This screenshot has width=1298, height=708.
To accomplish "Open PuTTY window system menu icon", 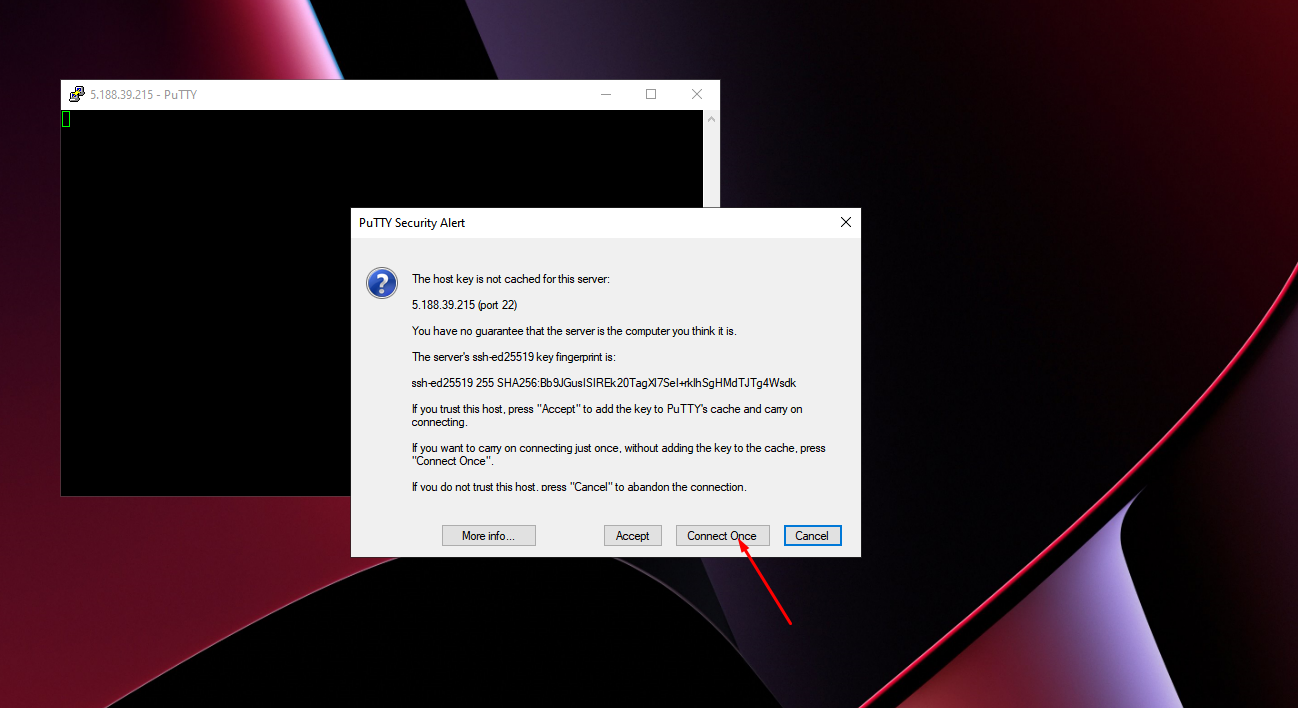I will click(76, 95).
